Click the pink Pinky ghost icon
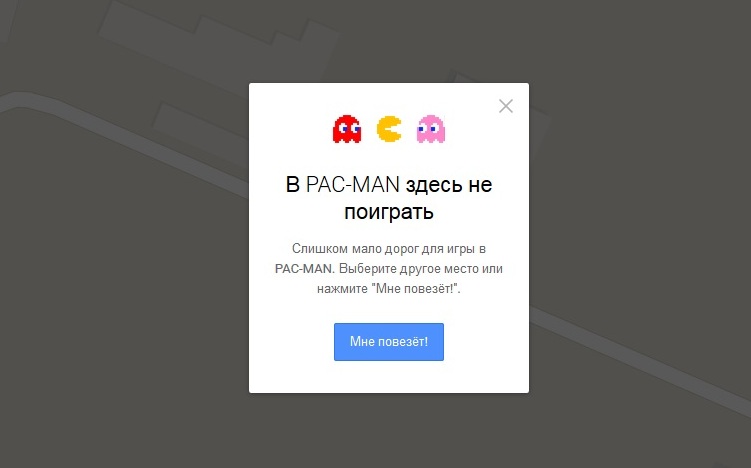 [431, 129]
